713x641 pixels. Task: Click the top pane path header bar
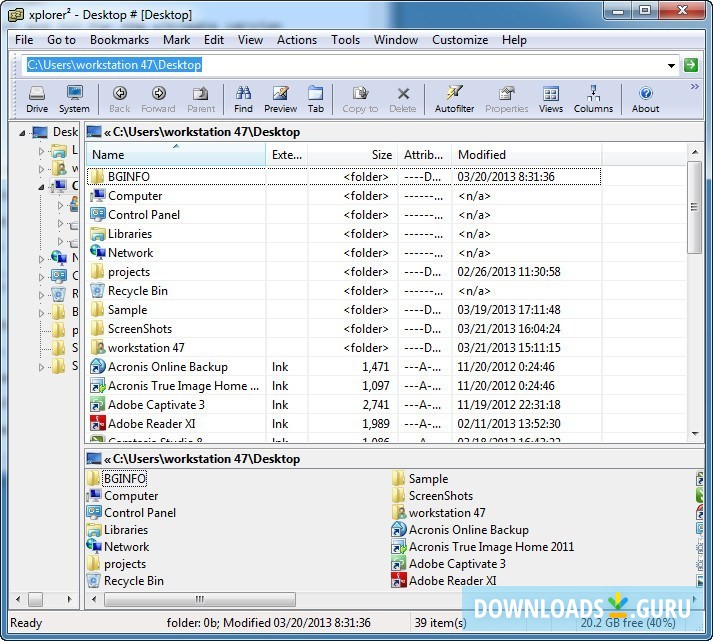(394, 132)
